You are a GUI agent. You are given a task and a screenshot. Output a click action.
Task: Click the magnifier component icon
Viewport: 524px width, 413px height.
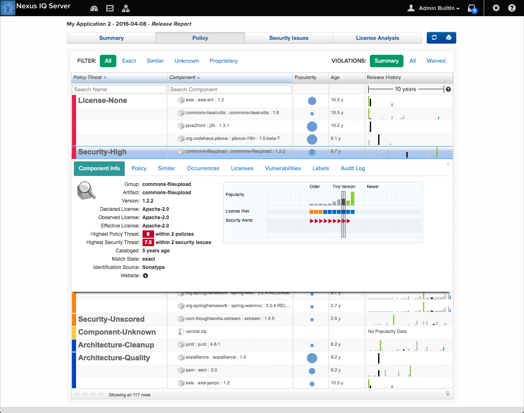point(86,190)
